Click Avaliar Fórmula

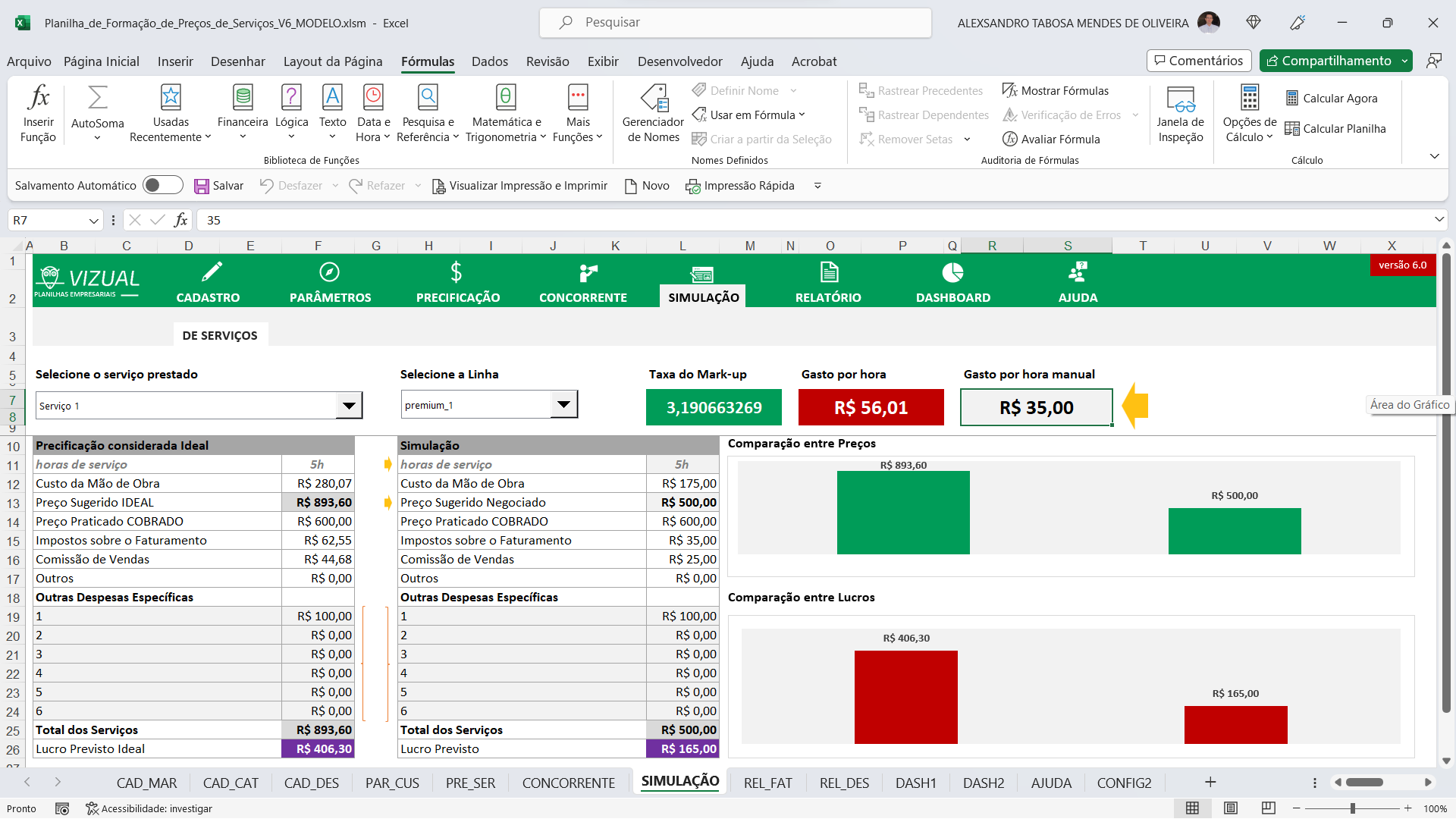click(1051, 139)
